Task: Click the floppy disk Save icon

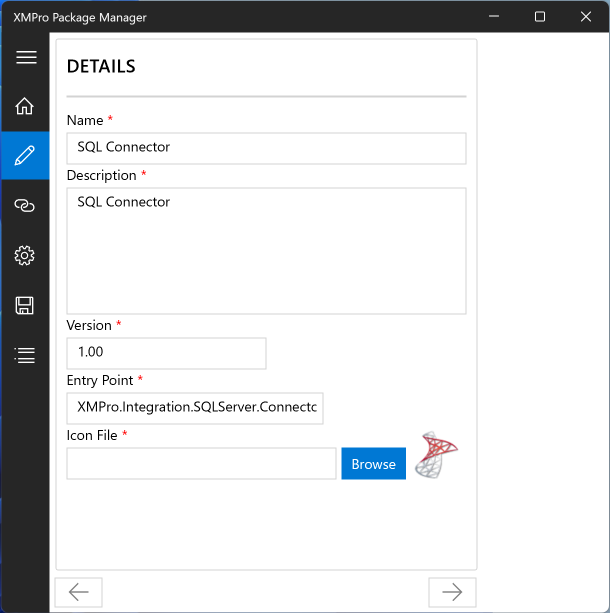Action: (25, 305)
